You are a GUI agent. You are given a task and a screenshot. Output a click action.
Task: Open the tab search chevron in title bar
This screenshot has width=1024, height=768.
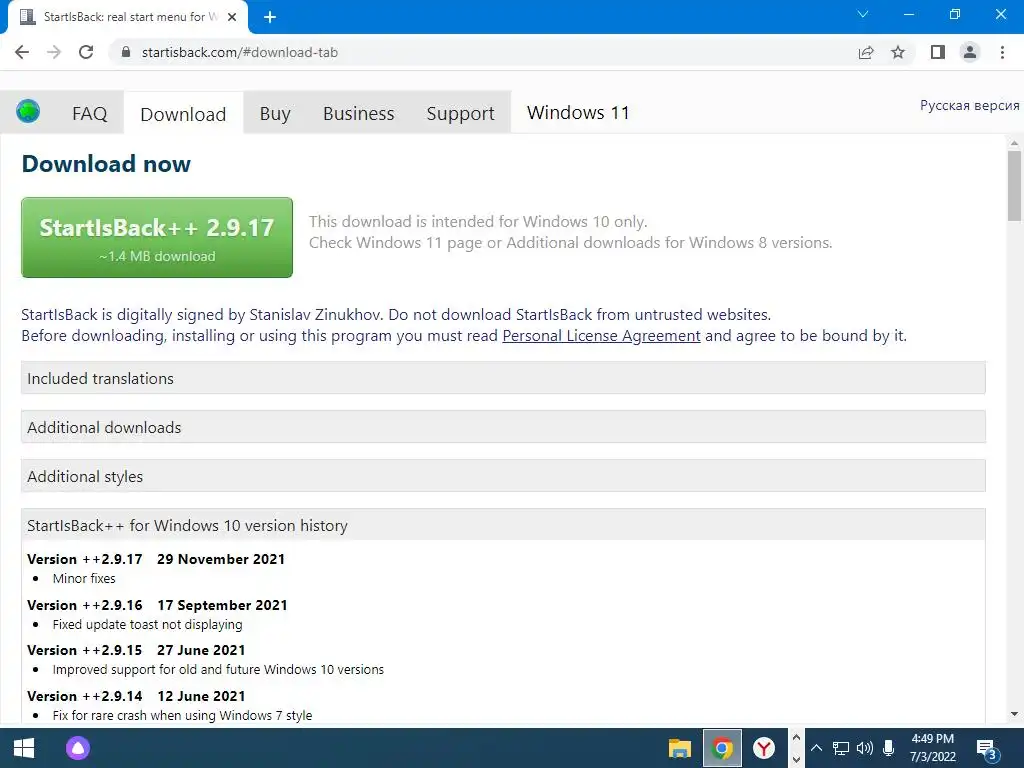[x=863, y=14]
